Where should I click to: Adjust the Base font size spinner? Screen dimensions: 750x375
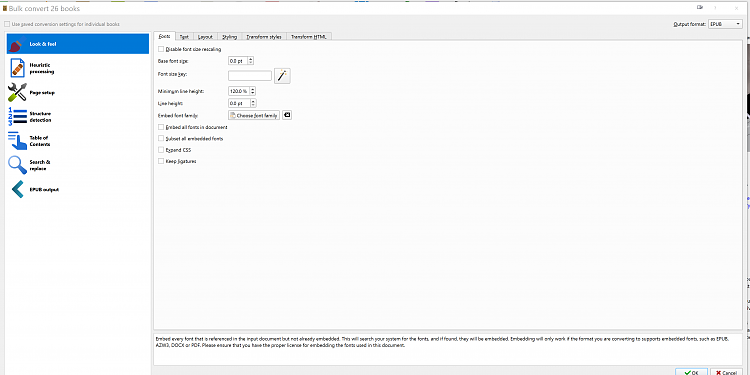[241, 61]
